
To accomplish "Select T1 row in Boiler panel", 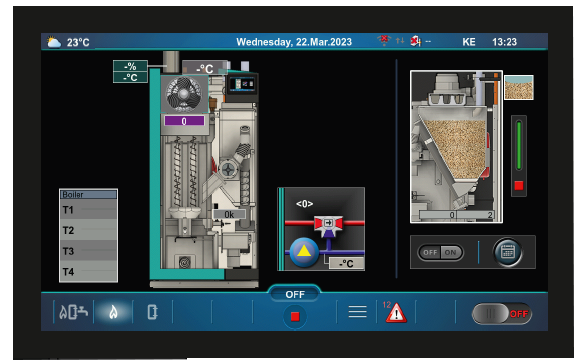I will pyautogui.click(x=88, y=210).
